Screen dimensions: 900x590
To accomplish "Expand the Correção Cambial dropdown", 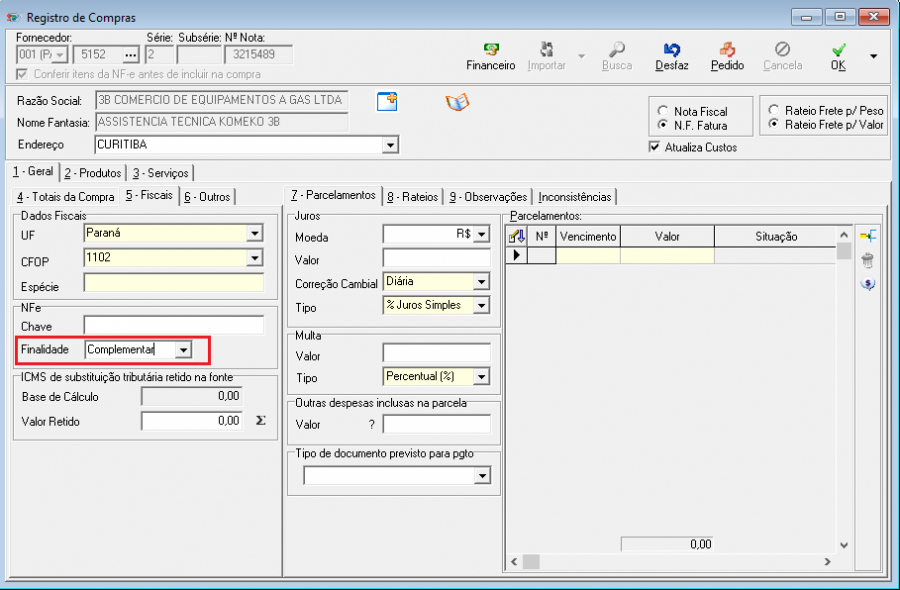I will [x=482, y=282].
